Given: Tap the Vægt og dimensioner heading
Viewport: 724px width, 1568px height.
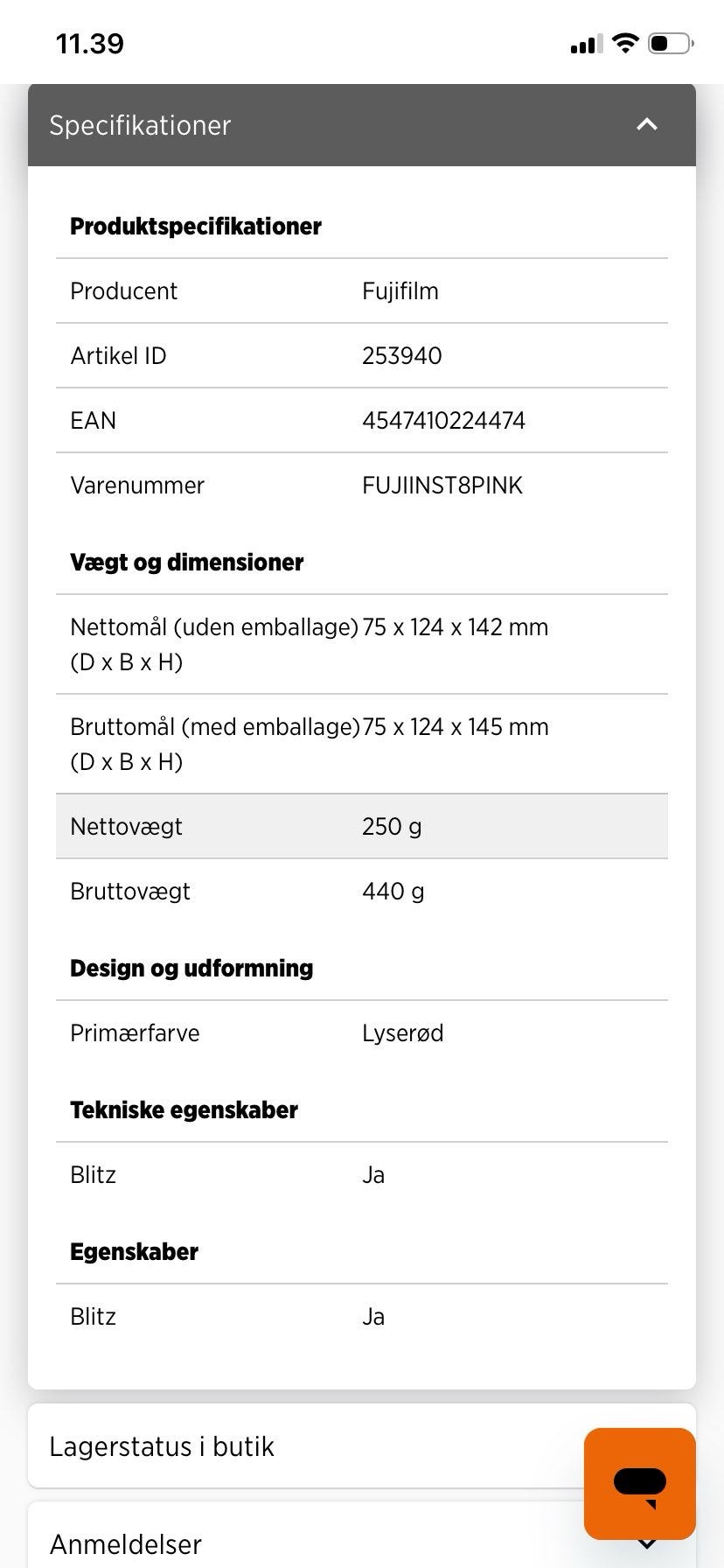Looking at the screenshot, I should click(x=187, y=563).
